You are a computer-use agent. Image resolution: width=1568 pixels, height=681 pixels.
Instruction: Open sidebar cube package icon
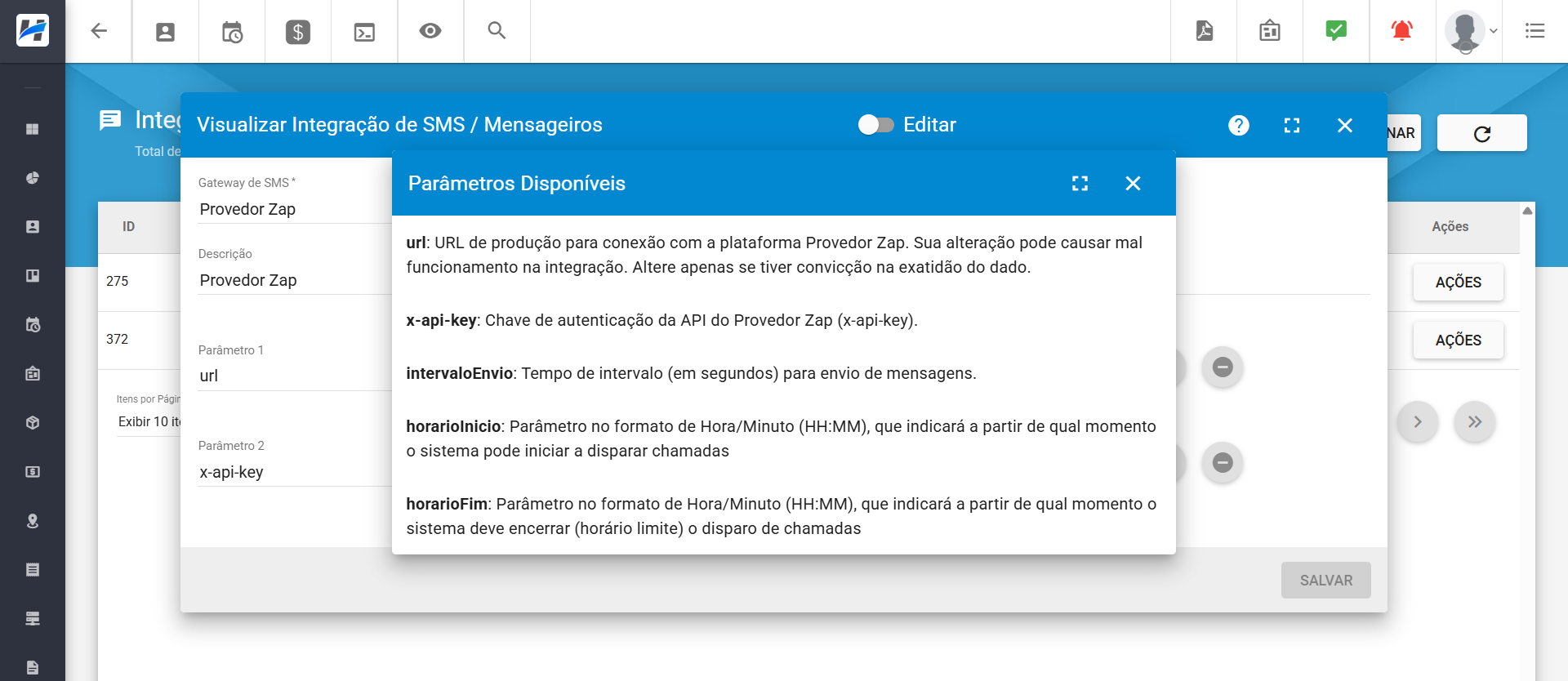[x=33, y=423]
